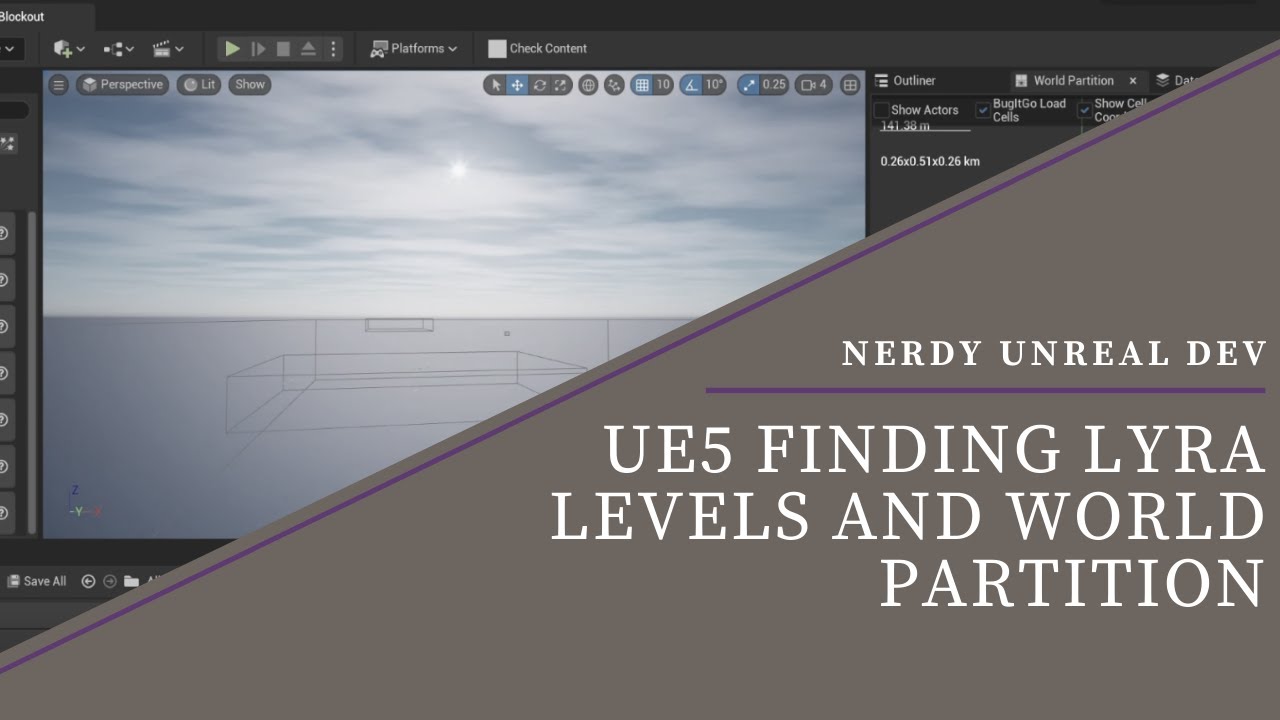1280x720 pixels.
Task: Open the Perspective view mode dropdown
Action: 122,85
